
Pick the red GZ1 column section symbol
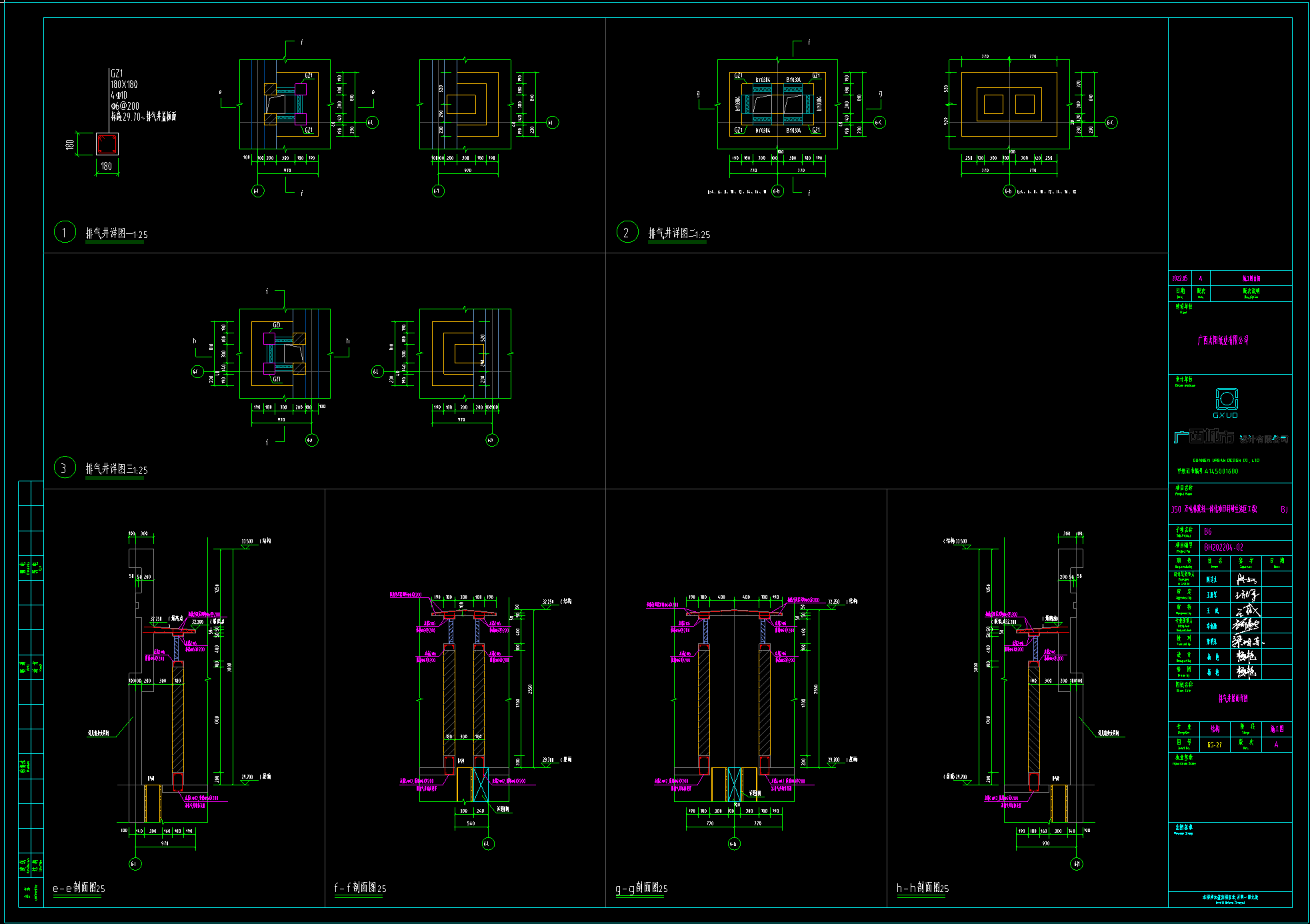pyautogui.click(x=107, y=144)
